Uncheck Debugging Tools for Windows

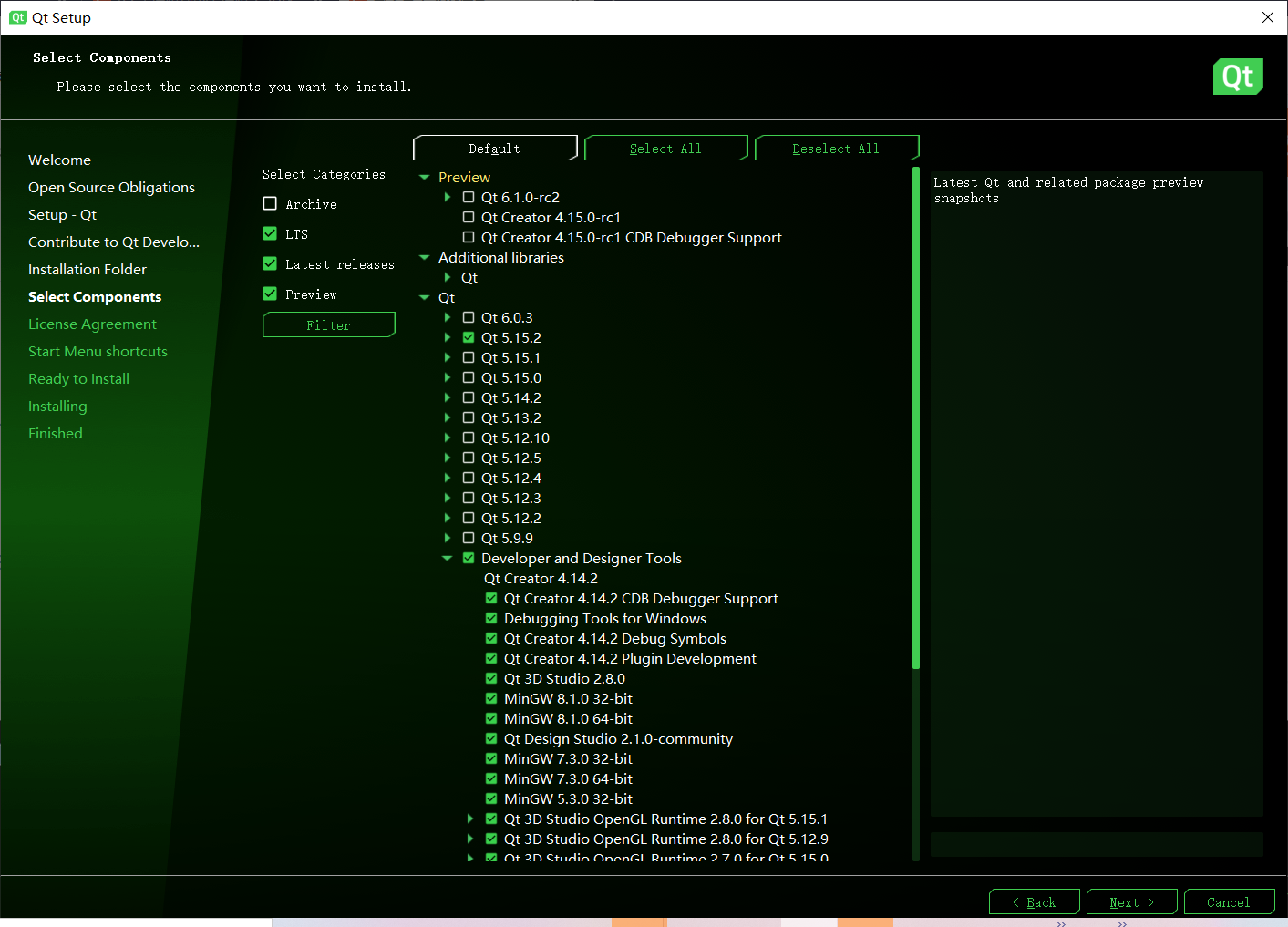491,618
